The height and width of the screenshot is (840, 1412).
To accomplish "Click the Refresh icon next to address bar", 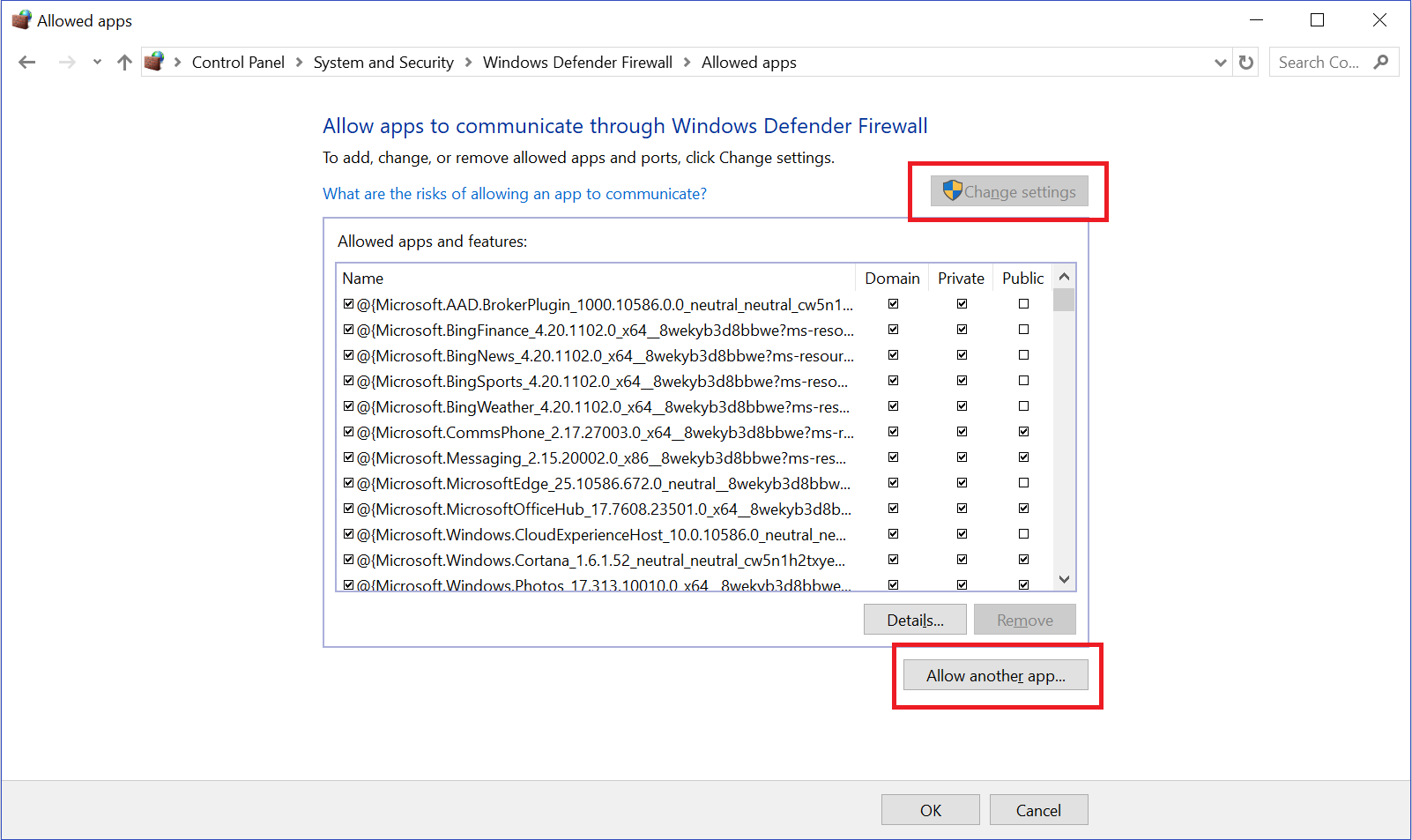I will (x=1245, y=63).
